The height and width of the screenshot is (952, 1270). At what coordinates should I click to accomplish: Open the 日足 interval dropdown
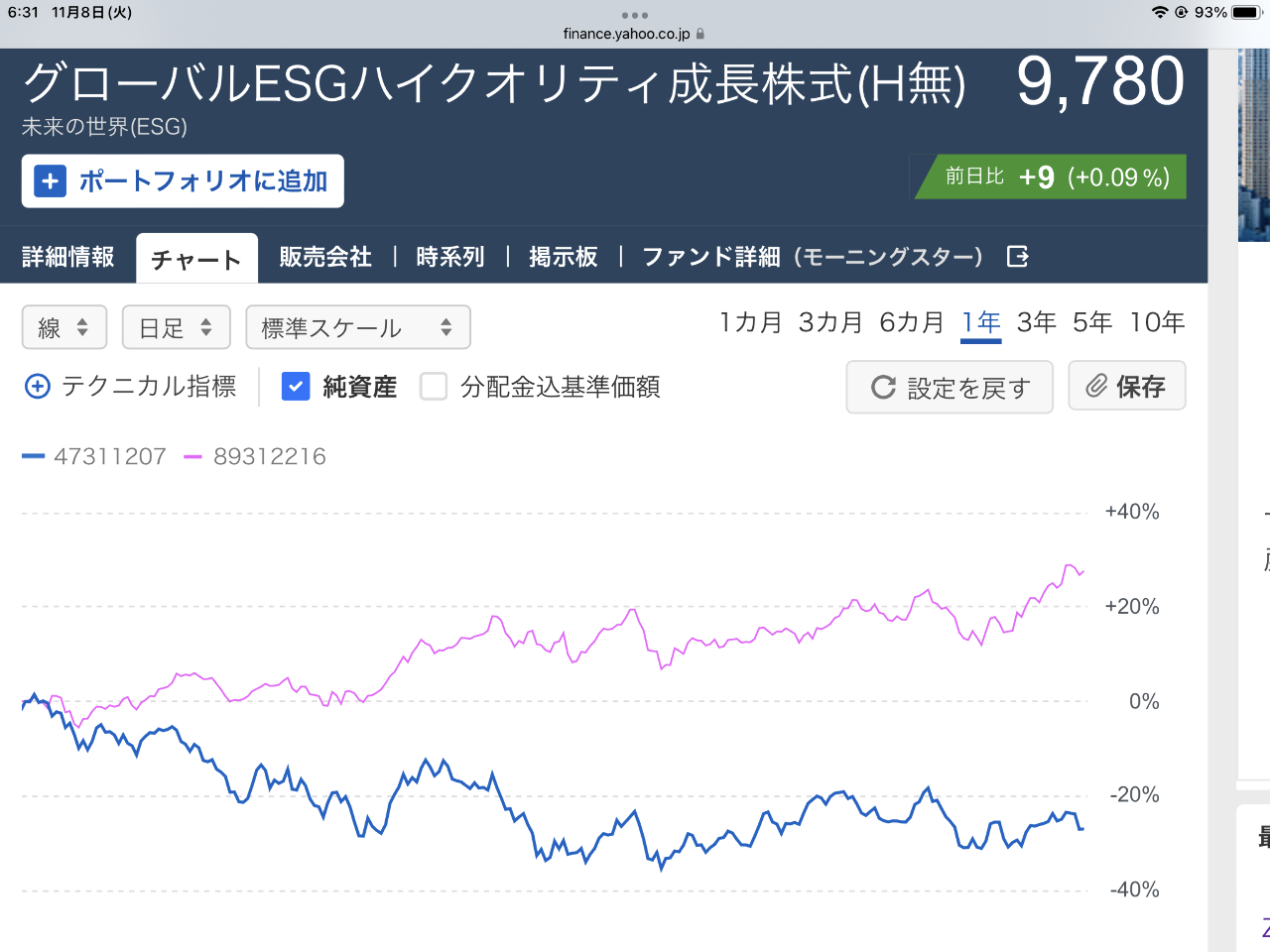tap(176, 327)
